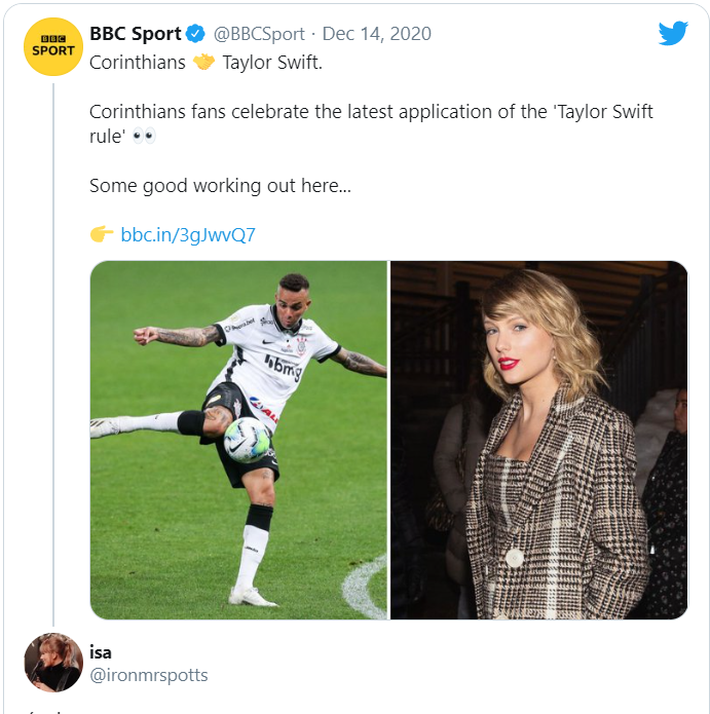Open the photo of woman in plaid blazer

coord(539,440)
